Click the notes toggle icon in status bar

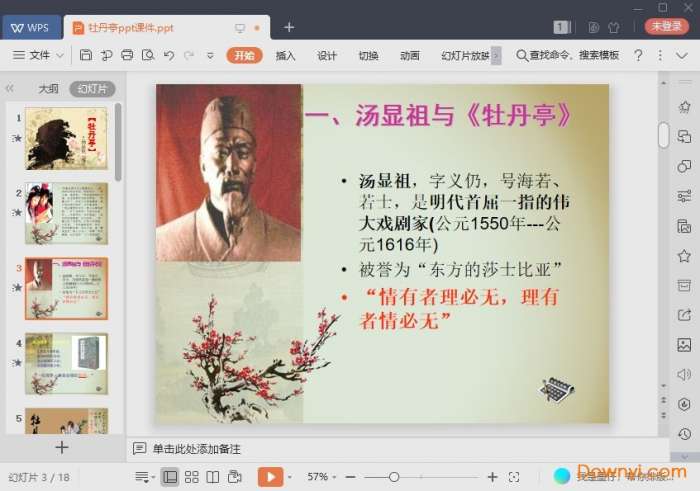143,477
